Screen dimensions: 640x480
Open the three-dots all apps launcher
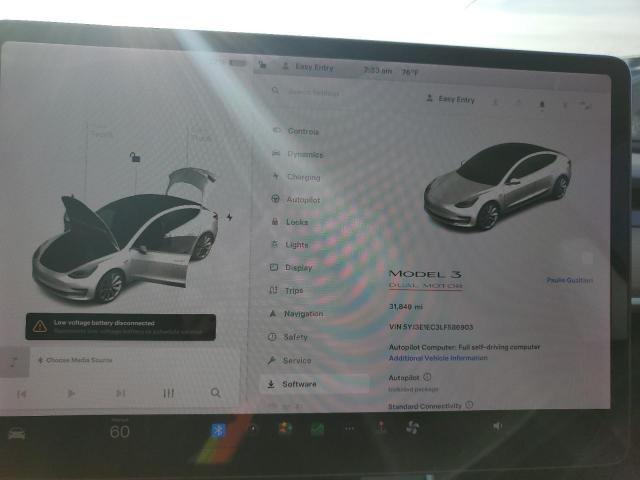pyautogui.click(x=349, y=429)
